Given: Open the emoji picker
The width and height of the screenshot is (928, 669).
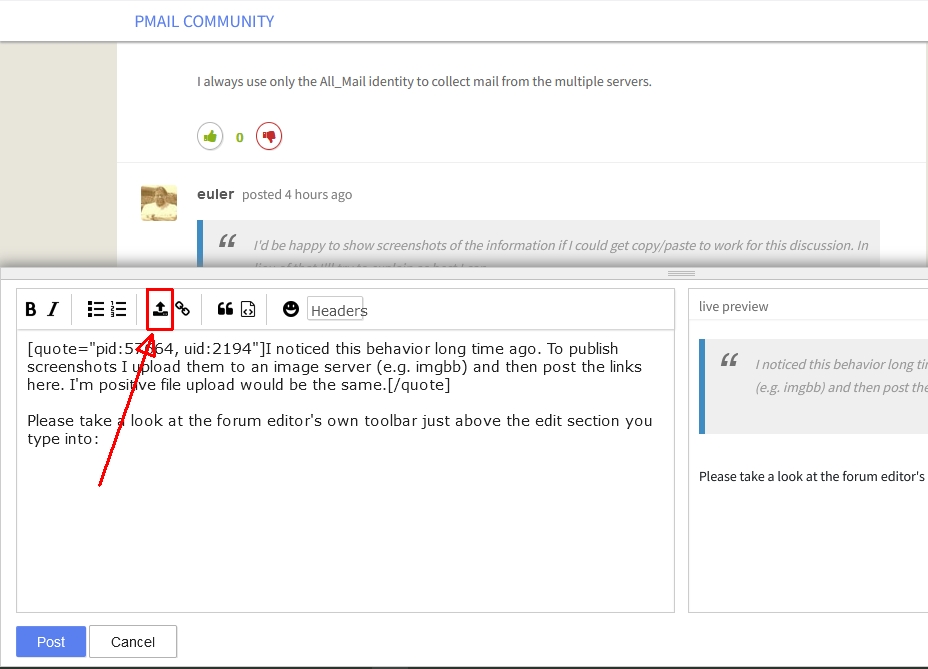Looking at the screenshot, I should point(291,310).
